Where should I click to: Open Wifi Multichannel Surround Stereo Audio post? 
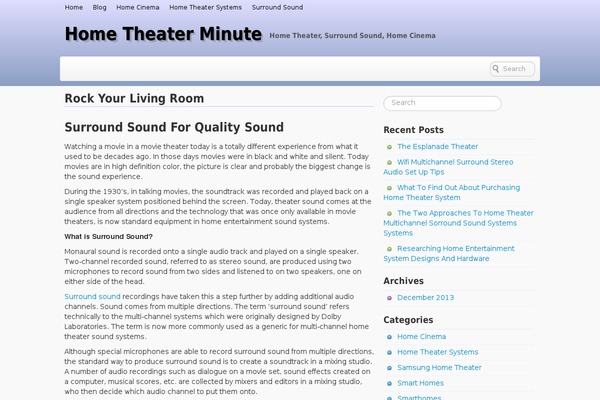point(448,167)
